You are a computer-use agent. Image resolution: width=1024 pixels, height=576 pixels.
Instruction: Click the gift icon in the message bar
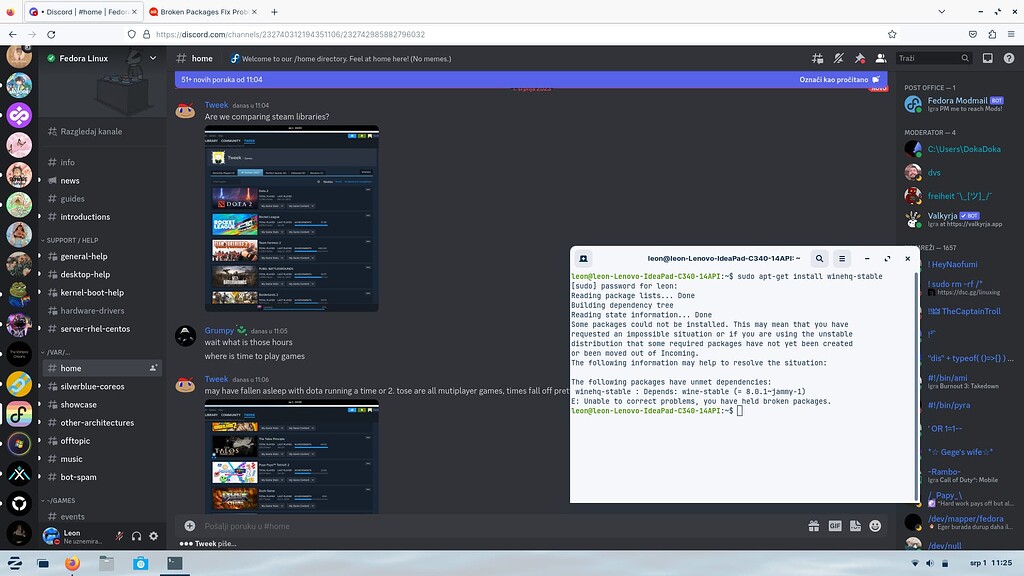pos(813,526)
